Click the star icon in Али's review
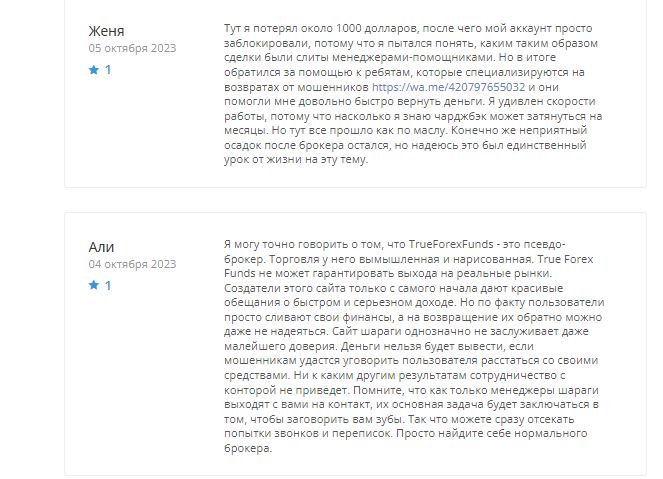 [93, 285]
